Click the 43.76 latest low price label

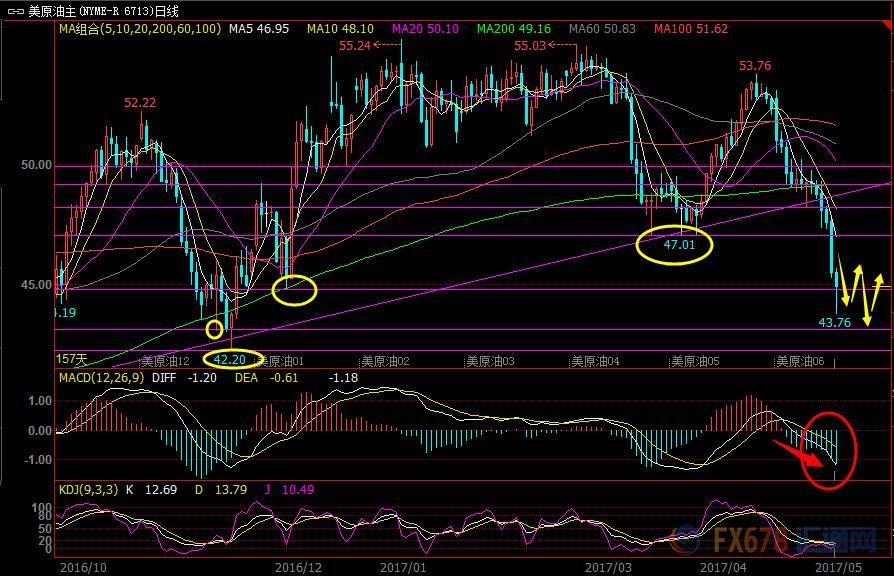click(834, 322)
